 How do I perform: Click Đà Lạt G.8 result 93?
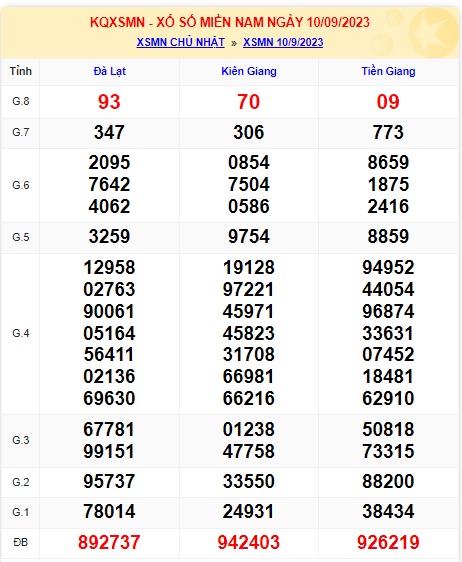109,102
